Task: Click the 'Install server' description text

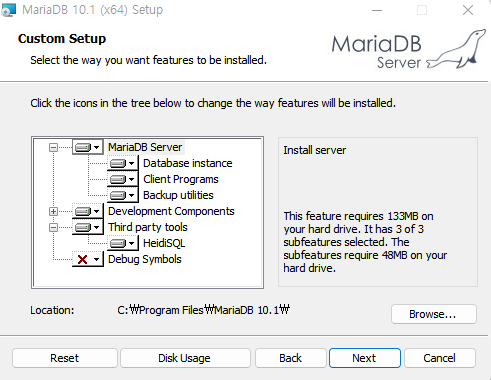Action: pyautogui.click(x=315, y=150)
